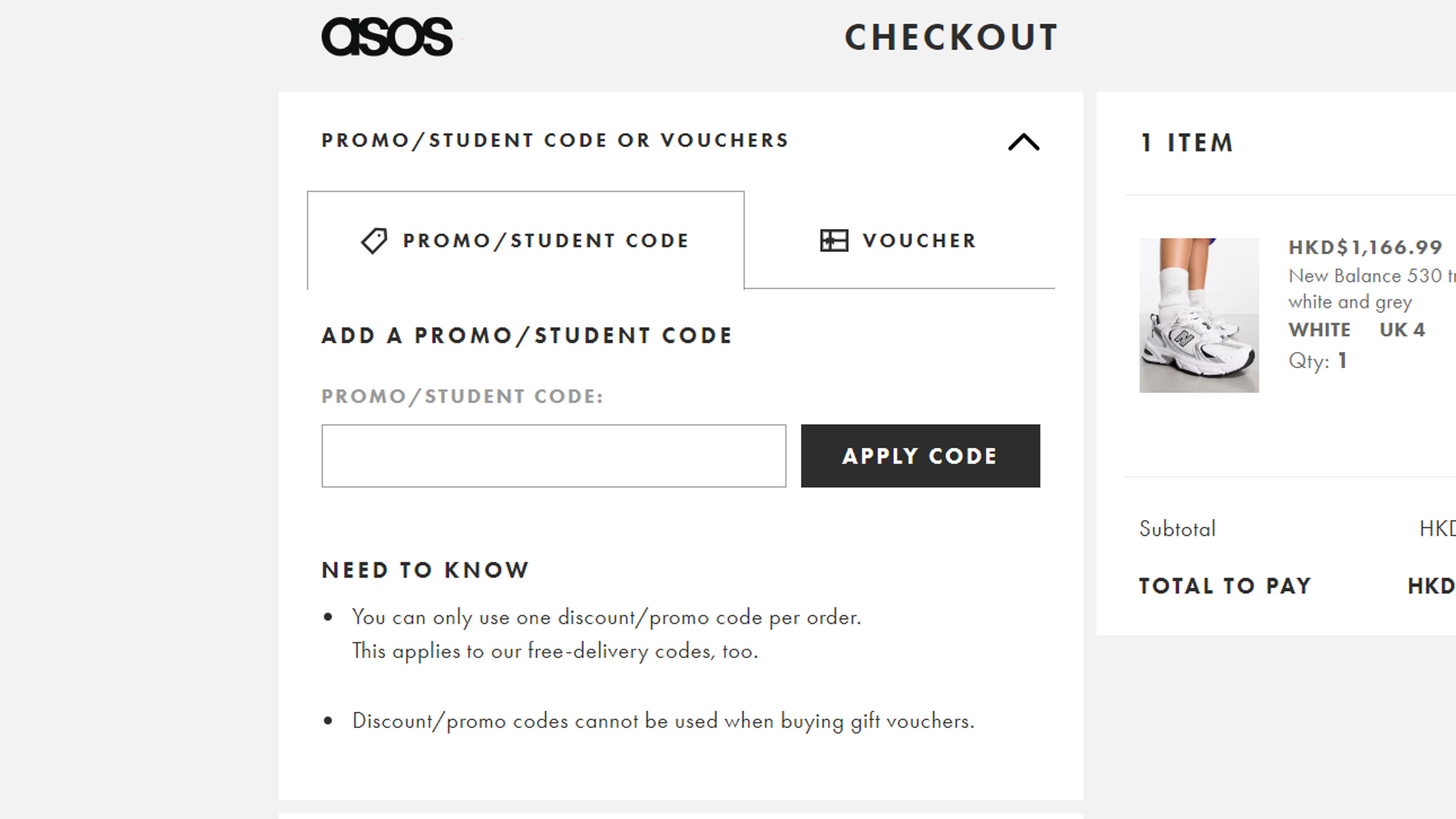Click the HKD$1,166.99 item price
The image size is (1456, 819).
[1365, 247]
